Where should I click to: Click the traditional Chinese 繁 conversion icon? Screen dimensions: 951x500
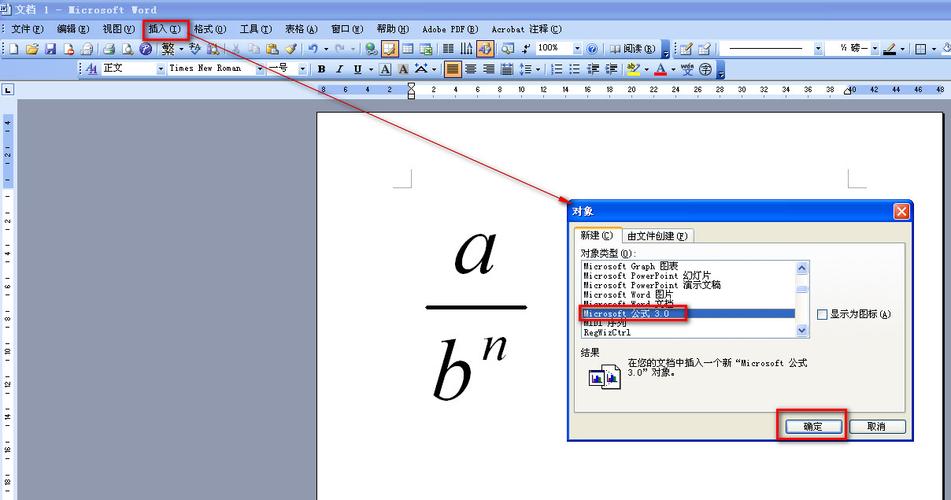click(168, 49)
